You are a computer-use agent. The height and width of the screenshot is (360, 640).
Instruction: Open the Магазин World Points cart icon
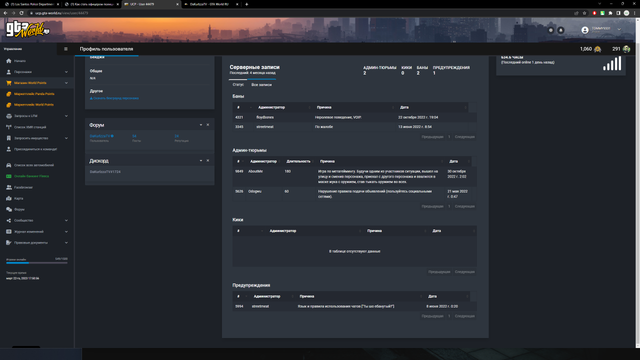[9, 83]
